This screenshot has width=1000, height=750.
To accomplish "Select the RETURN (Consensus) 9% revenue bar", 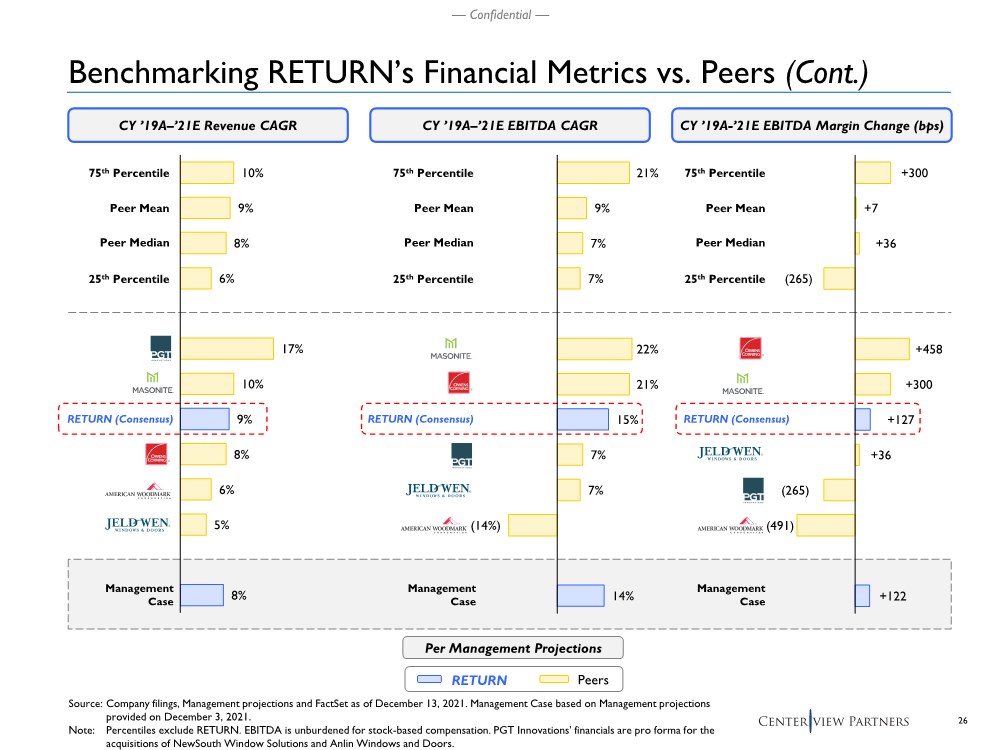I will pos(205,420).
